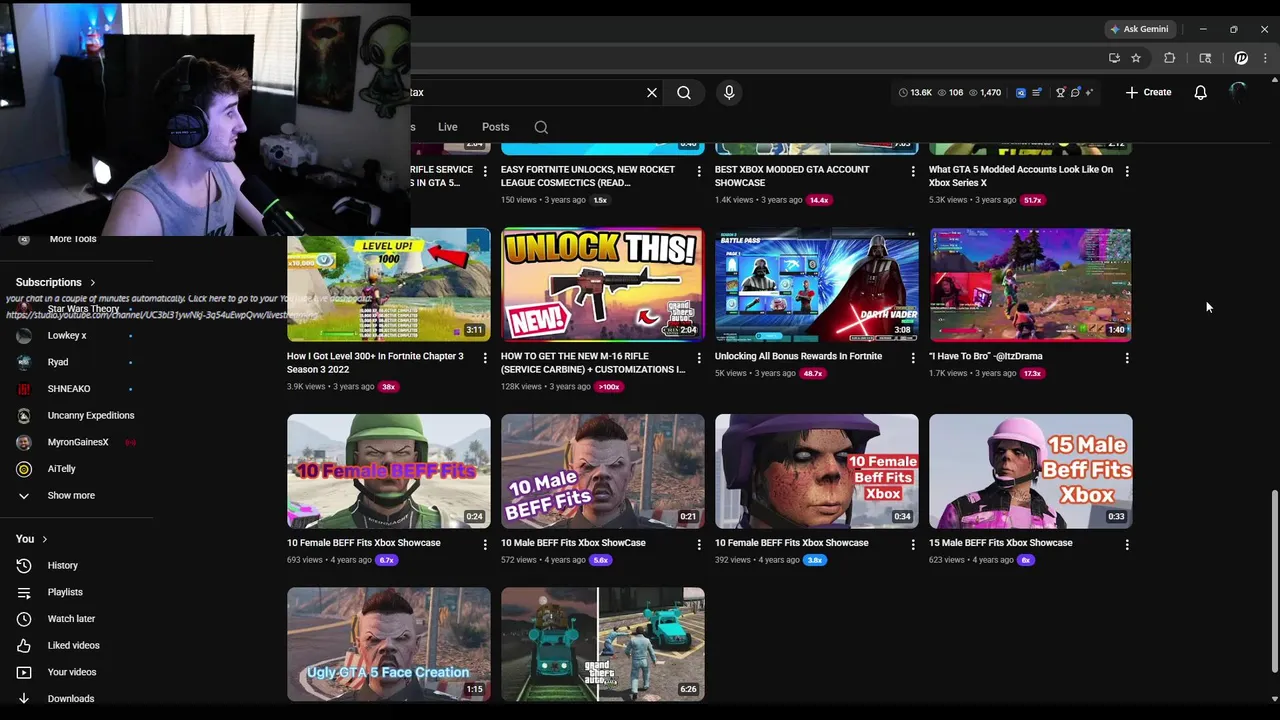Screen dimensions: 1280x720
Task: Clear the search box with the X icon
Action: pyautogui.click(x=652, y=92)
